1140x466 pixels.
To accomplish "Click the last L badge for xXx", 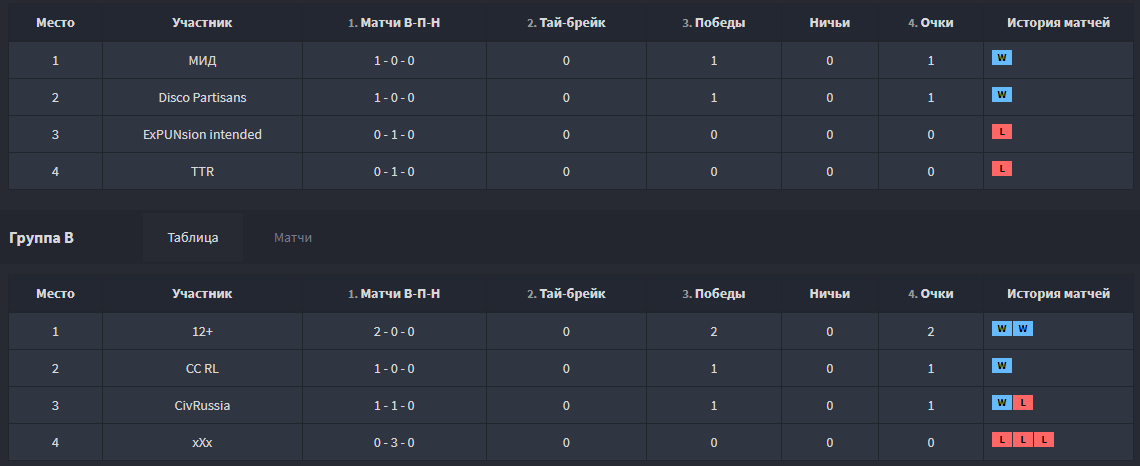I will click(1043, 439).
